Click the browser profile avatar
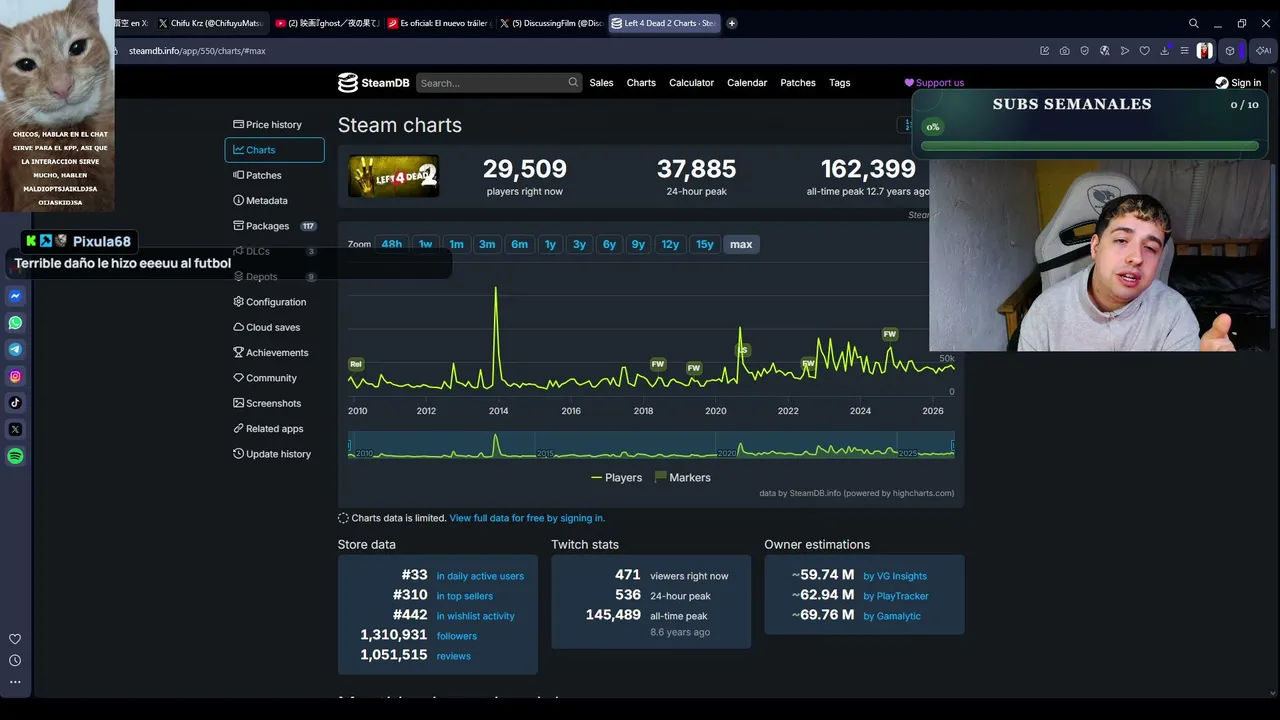This screenshot has width=1280, height=720. (1205, 51)
